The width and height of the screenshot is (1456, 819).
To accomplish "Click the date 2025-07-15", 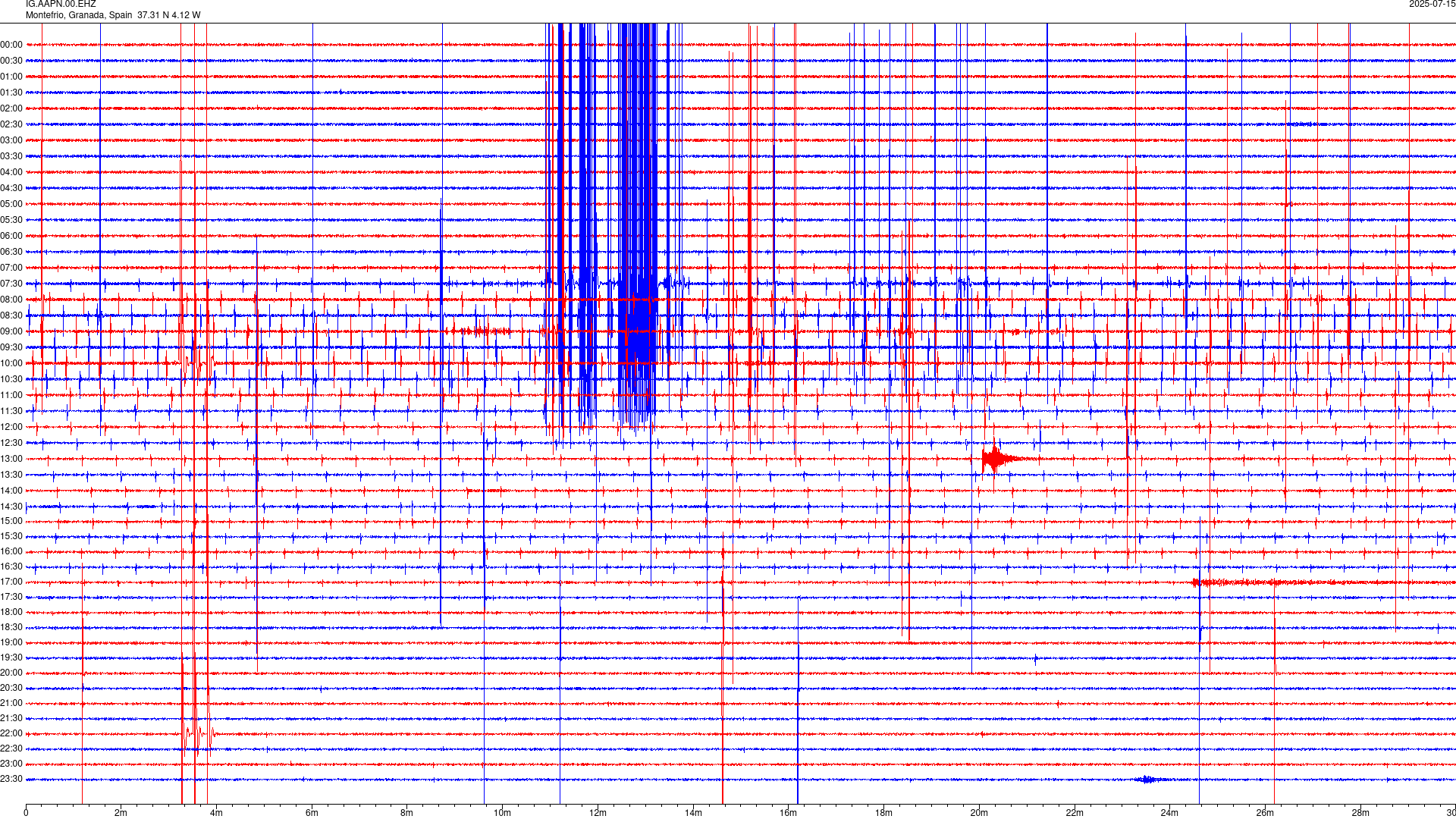I will point(1432,5).
